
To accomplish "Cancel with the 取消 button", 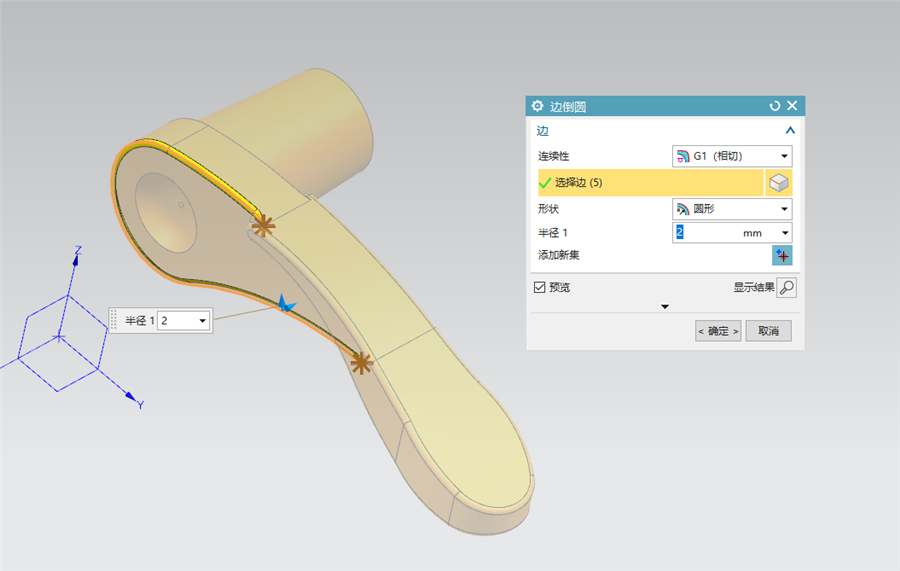I will 768,331.
